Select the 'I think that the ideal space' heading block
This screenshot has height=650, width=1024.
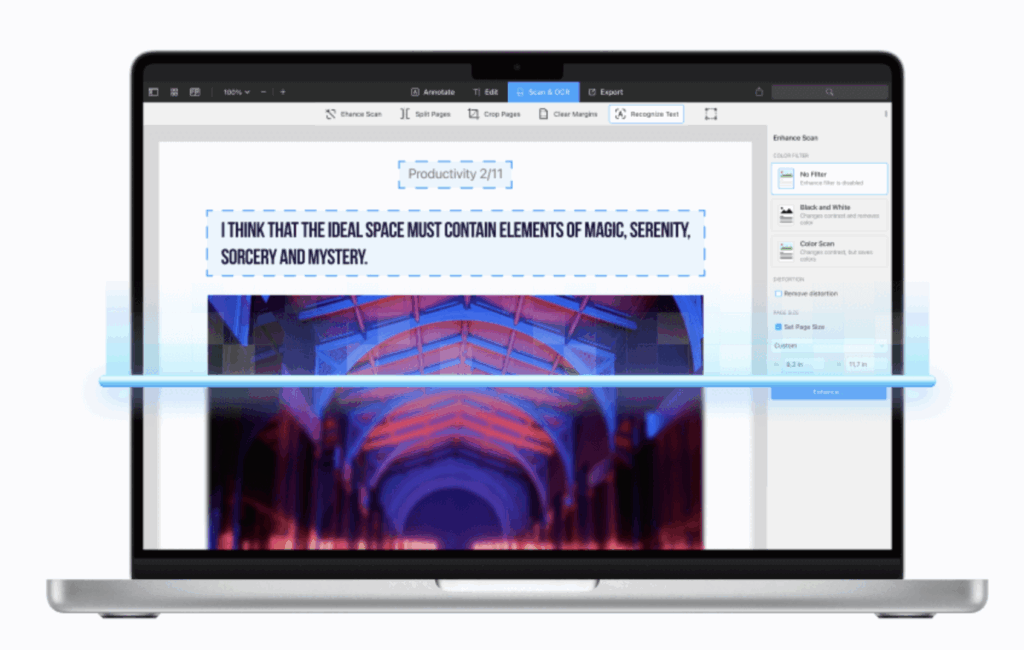pyautogui.click(x=456, y=243)
